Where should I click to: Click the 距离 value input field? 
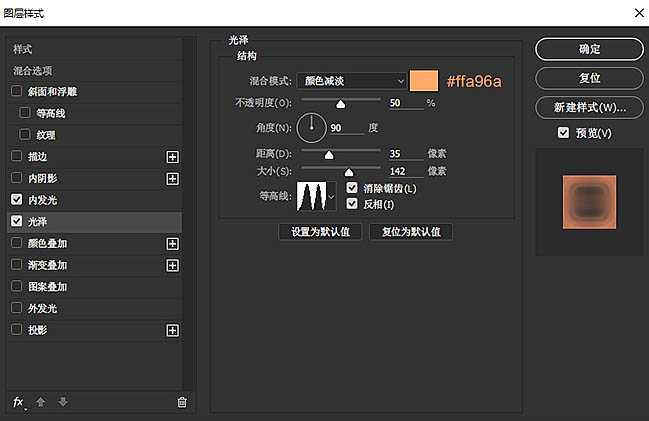[407, 154]
